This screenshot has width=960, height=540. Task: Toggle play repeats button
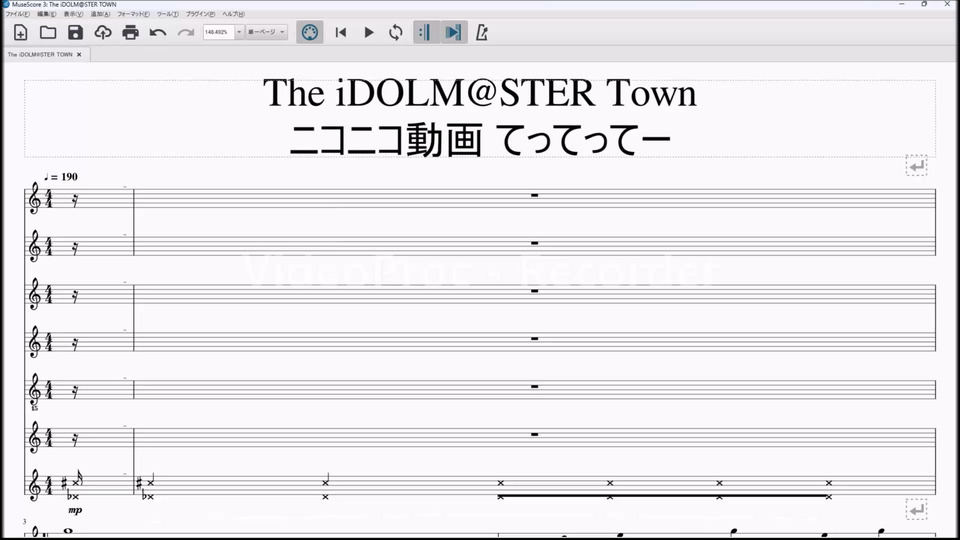click(425, 32)
